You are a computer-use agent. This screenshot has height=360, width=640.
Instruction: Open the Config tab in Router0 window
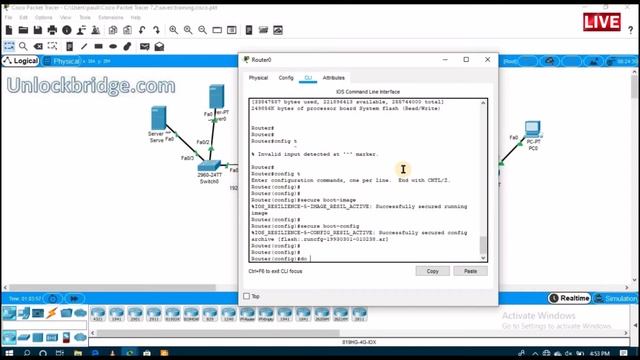tap(286, 78)
